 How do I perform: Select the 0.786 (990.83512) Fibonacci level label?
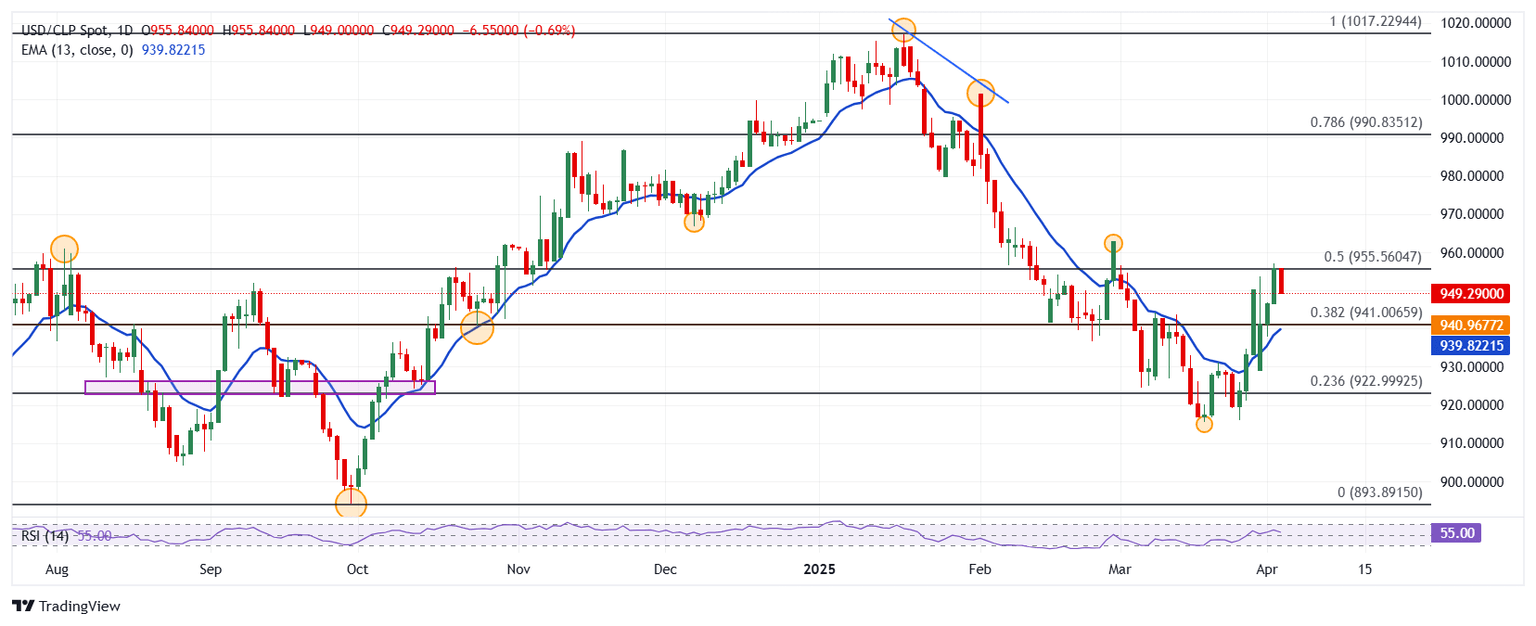click(1365, 123)
